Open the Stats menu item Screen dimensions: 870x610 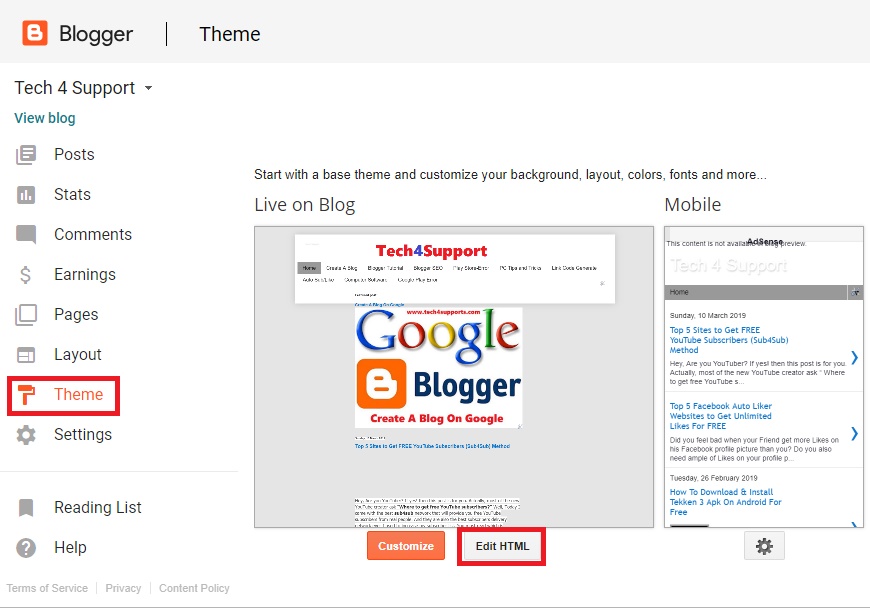pos(72,194)
